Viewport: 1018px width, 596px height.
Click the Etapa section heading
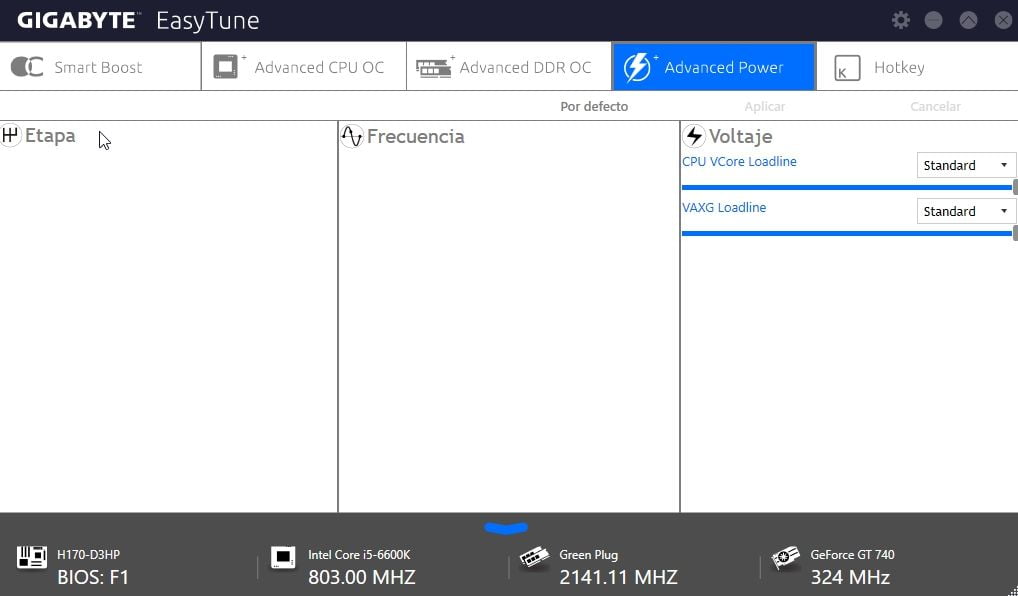pyautogui.click(x=50, y=136)
